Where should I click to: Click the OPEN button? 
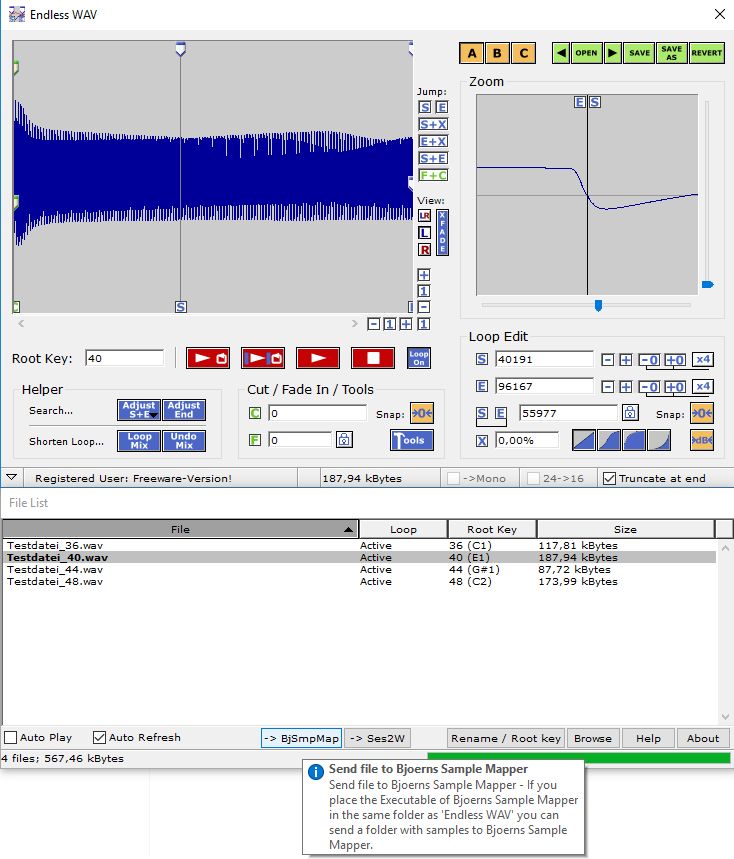[586, 53]
